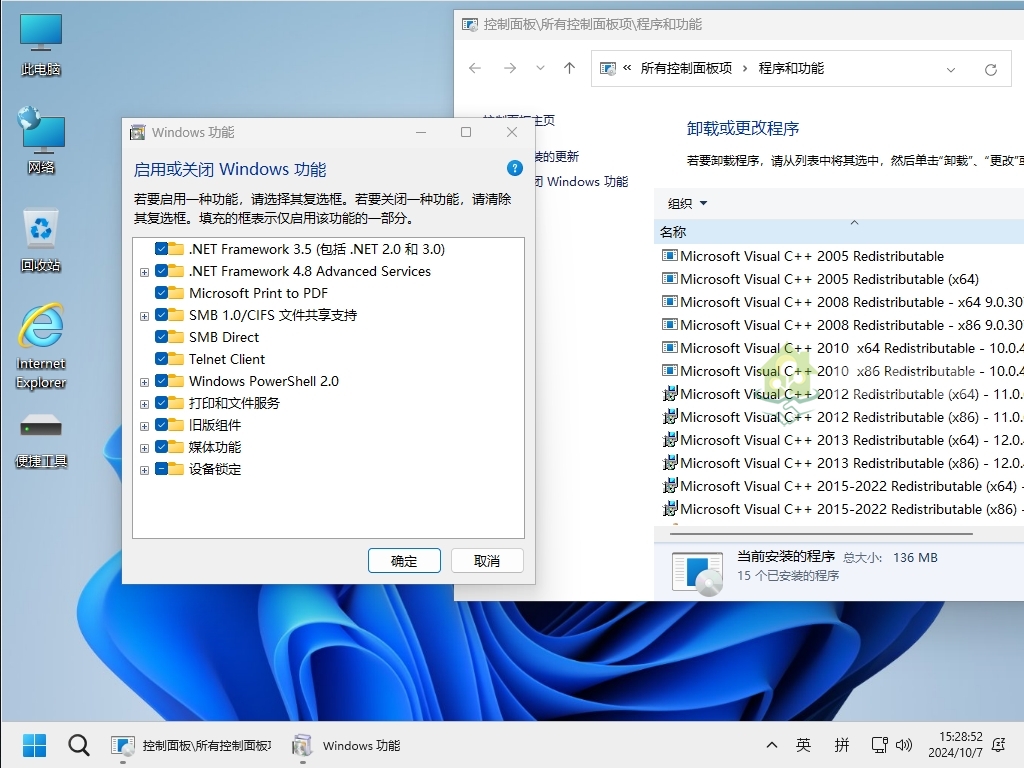Uncheck the Telnet Client feature
This screenshot has height=768, width=1024.
pos(163,359)
